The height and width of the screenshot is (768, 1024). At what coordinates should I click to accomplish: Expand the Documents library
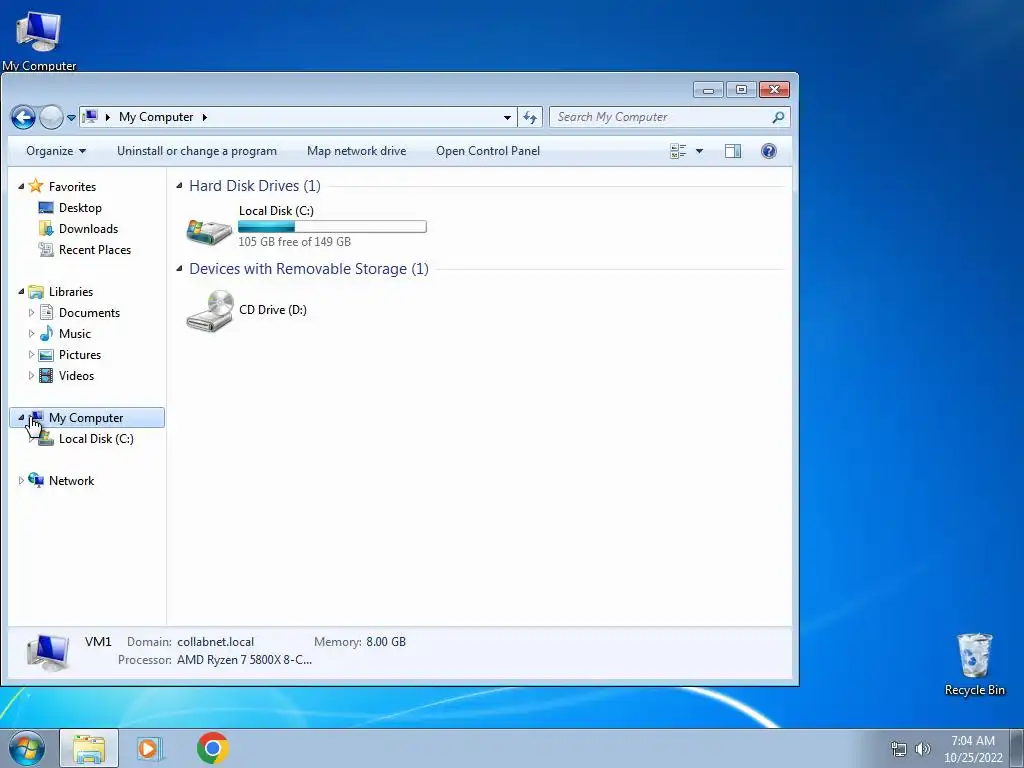coord(31,313)
